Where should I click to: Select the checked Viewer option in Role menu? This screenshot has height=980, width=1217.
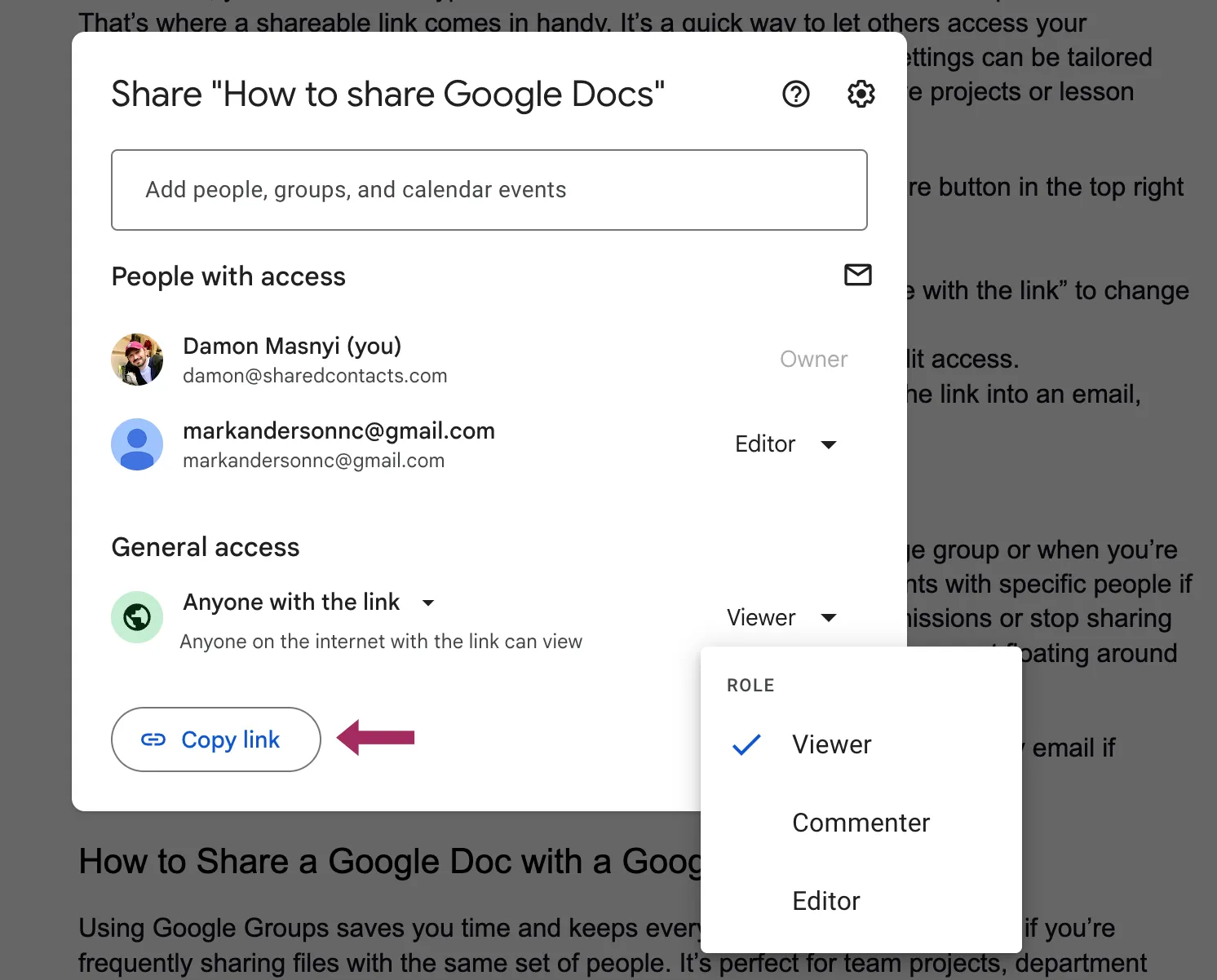[x=831, y=744]
